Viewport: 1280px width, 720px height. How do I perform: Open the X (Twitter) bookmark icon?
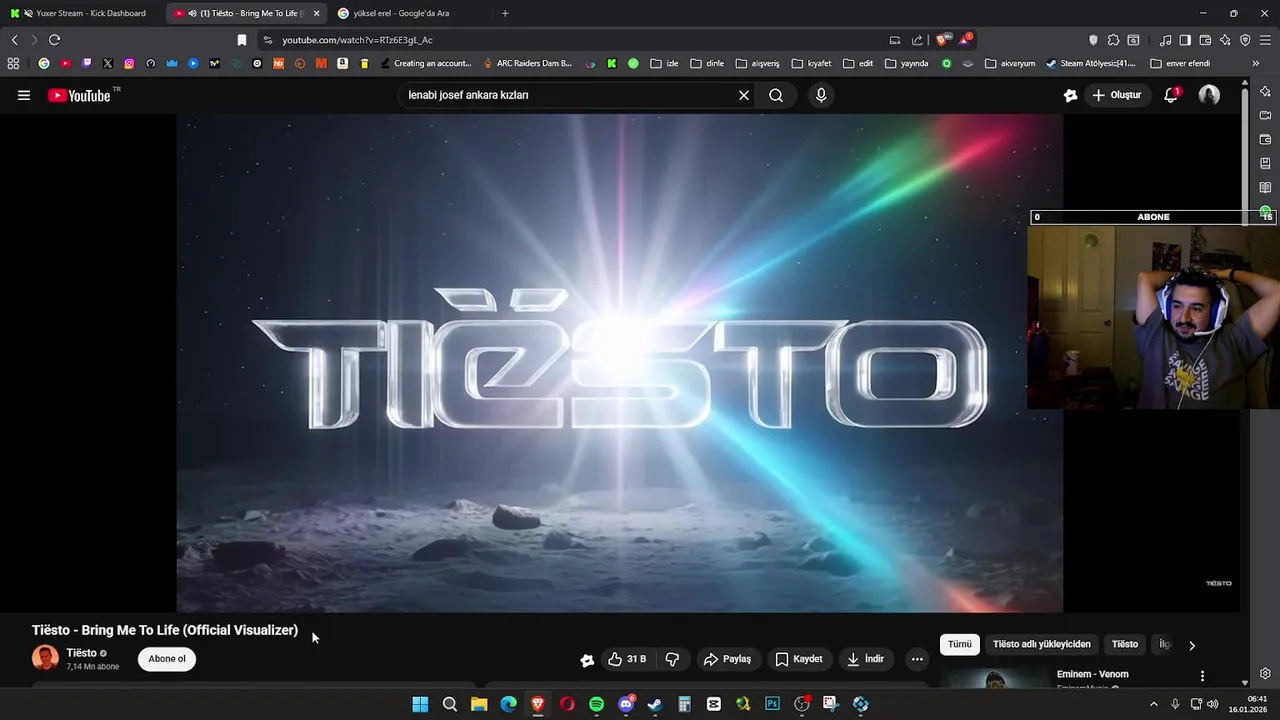click(x=108, y=63)
